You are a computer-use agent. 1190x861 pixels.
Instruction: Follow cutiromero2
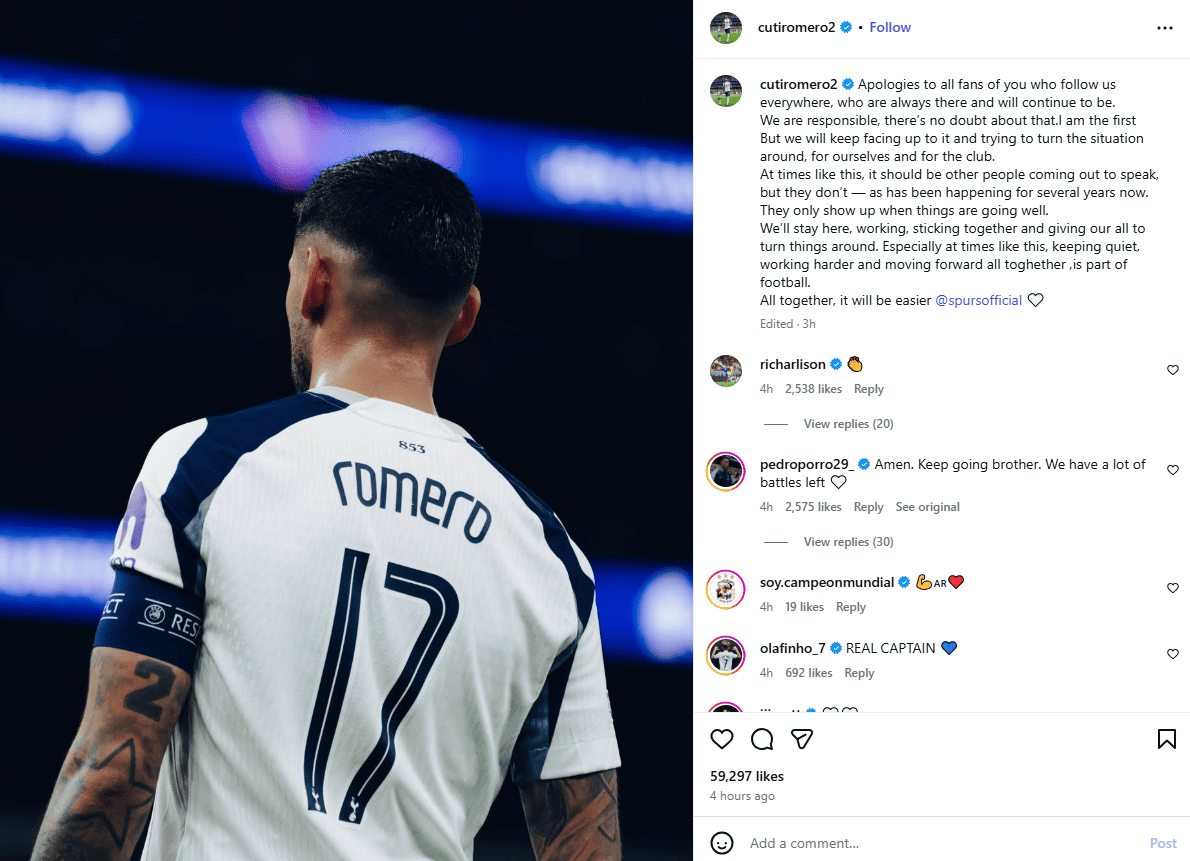pyautogui.click(x=889, y=27)
